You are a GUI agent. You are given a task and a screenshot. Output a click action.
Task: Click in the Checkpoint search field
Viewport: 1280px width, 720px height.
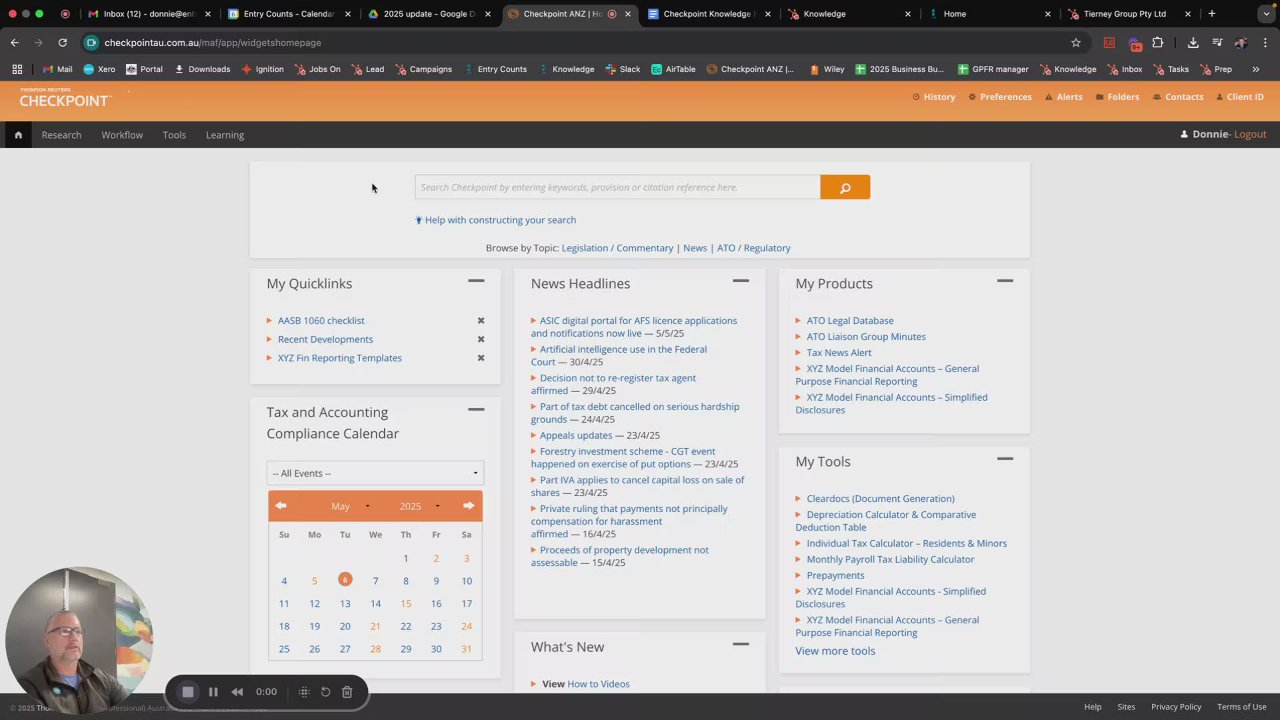click(618, 187)
